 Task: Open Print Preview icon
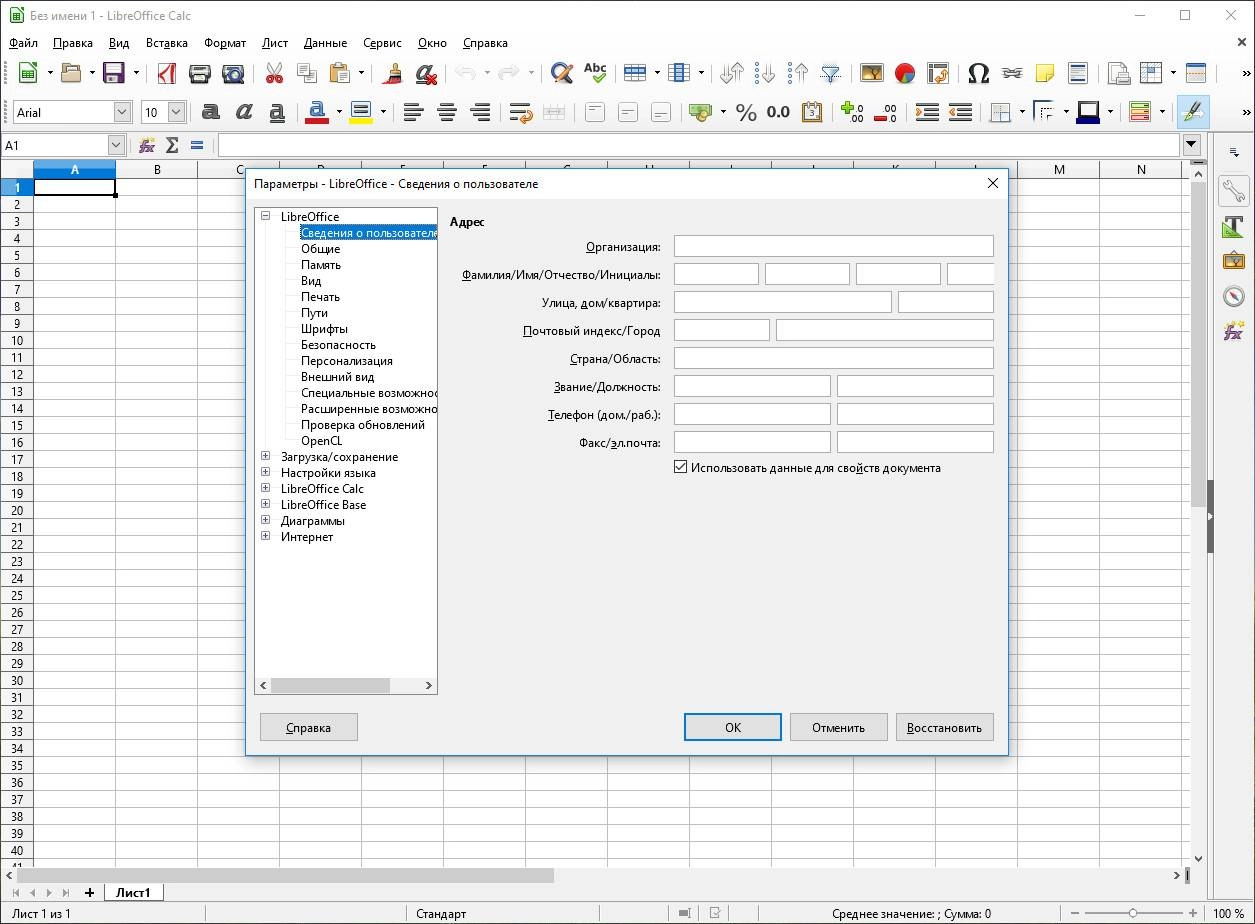coord(233,73)
